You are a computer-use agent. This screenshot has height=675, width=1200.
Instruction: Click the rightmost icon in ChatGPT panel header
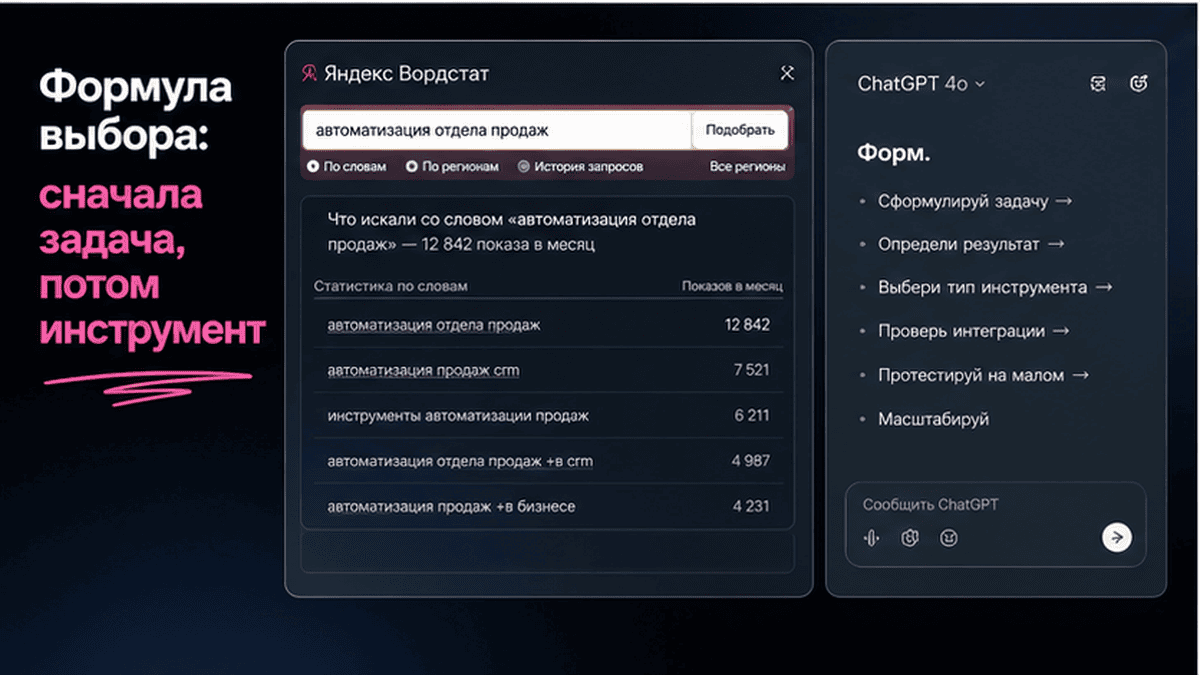click(1138, 84)
